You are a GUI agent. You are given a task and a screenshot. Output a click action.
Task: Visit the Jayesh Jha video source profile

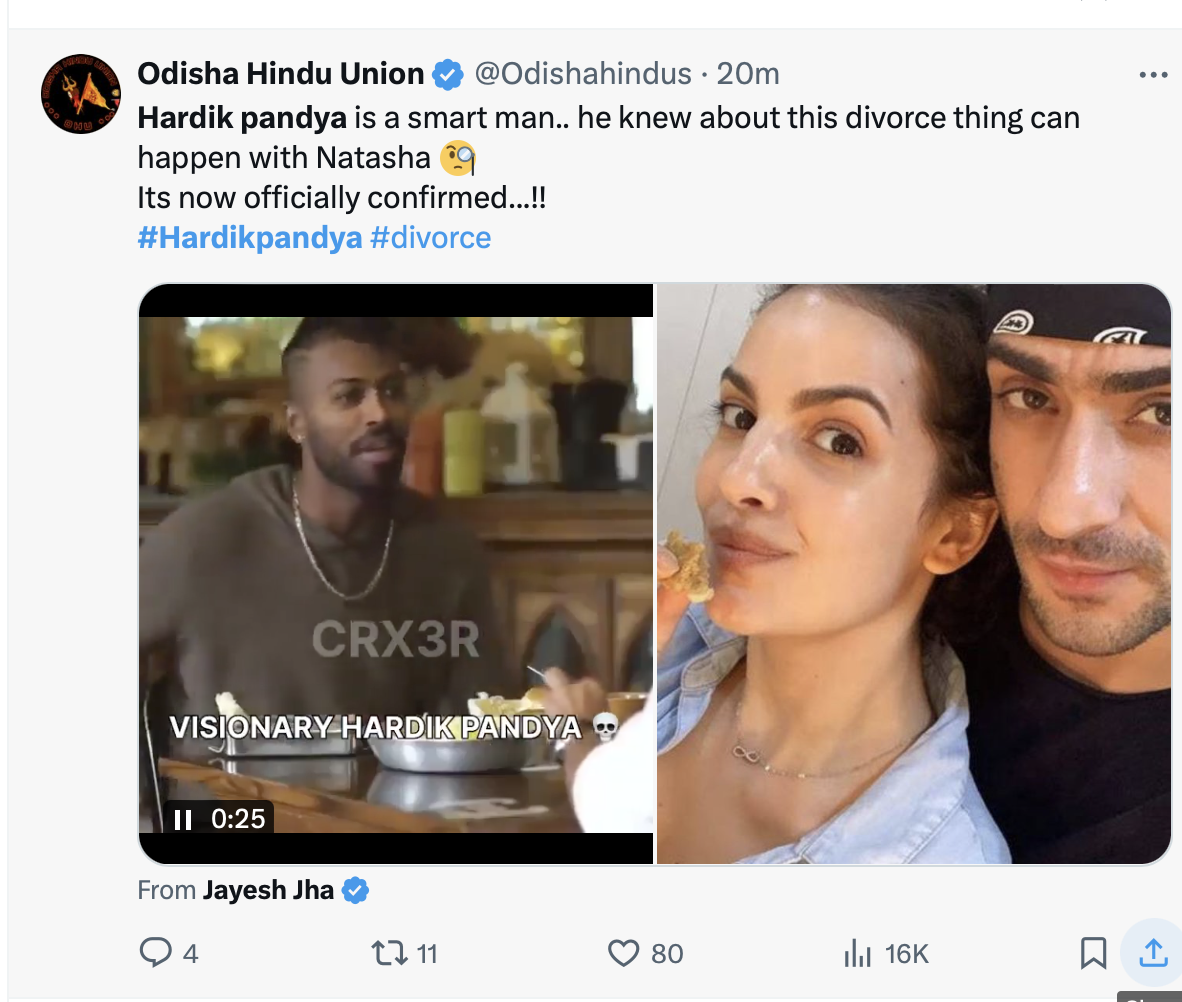pyautogui.click(x=268, y=890)
